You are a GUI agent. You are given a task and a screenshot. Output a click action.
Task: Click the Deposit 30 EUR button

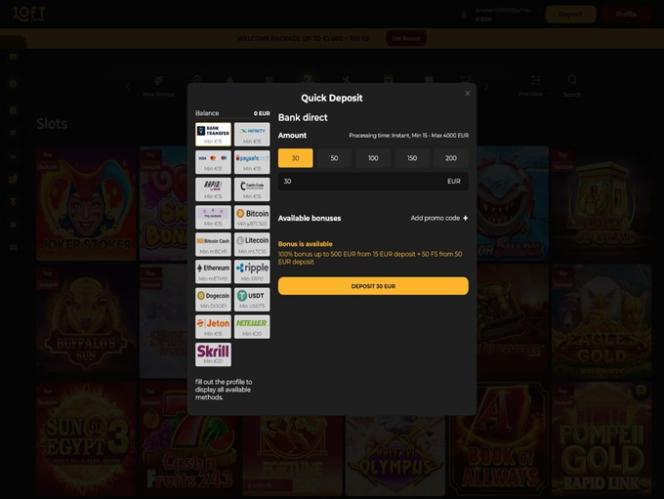(373, 286)
